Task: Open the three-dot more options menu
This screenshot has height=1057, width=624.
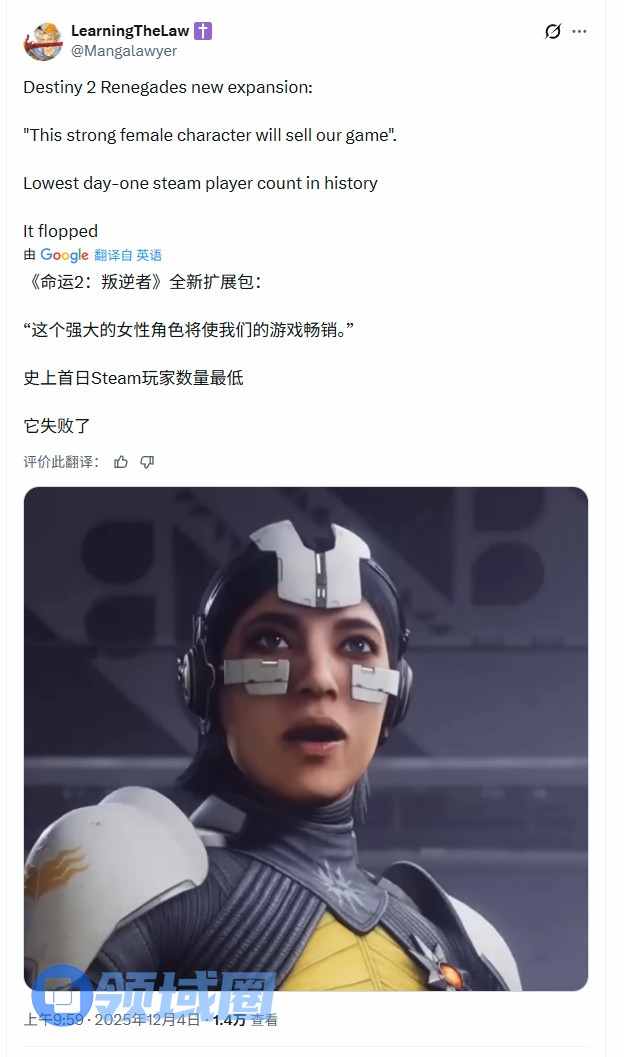Action: pos(579,31)
